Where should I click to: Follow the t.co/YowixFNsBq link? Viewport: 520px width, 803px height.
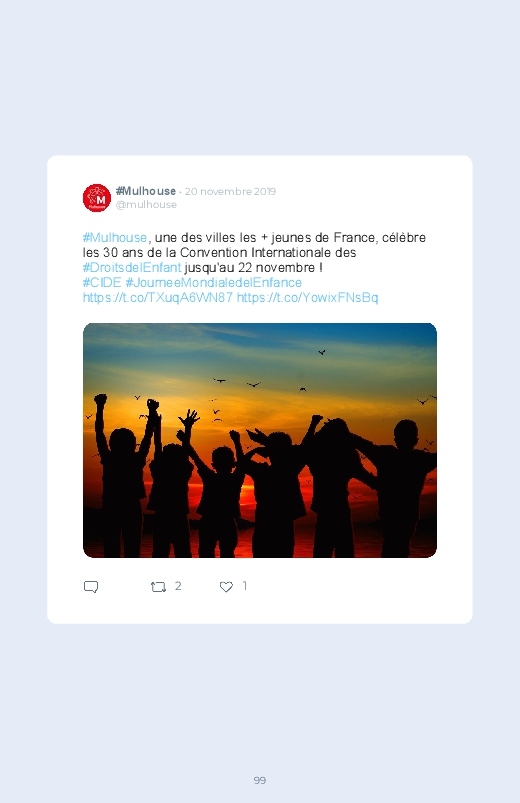[x=307, y=298]
